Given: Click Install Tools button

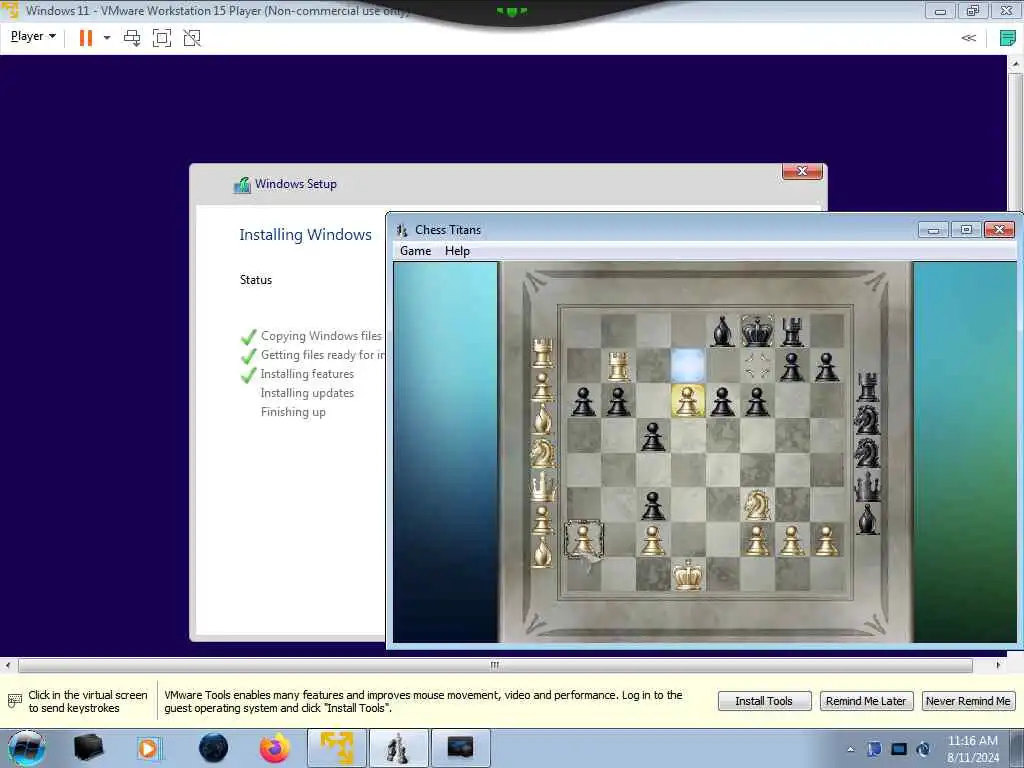Looking at the screenshot, I should (764, 701).
